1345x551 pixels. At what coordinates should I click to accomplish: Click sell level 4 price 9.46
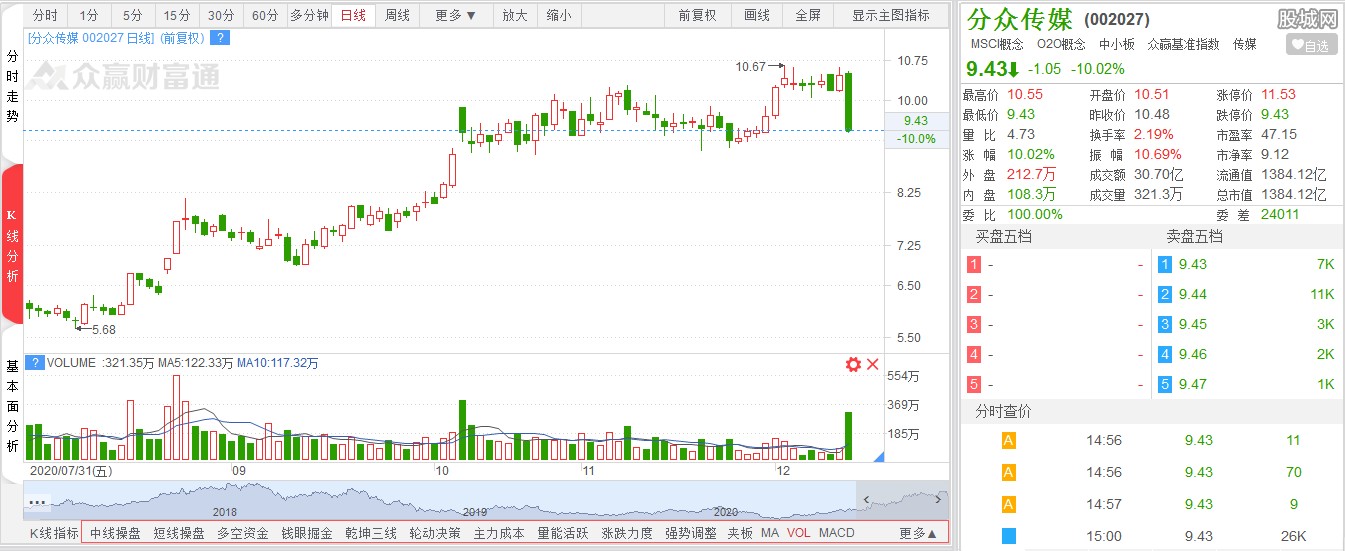(x=1193, y=354)
